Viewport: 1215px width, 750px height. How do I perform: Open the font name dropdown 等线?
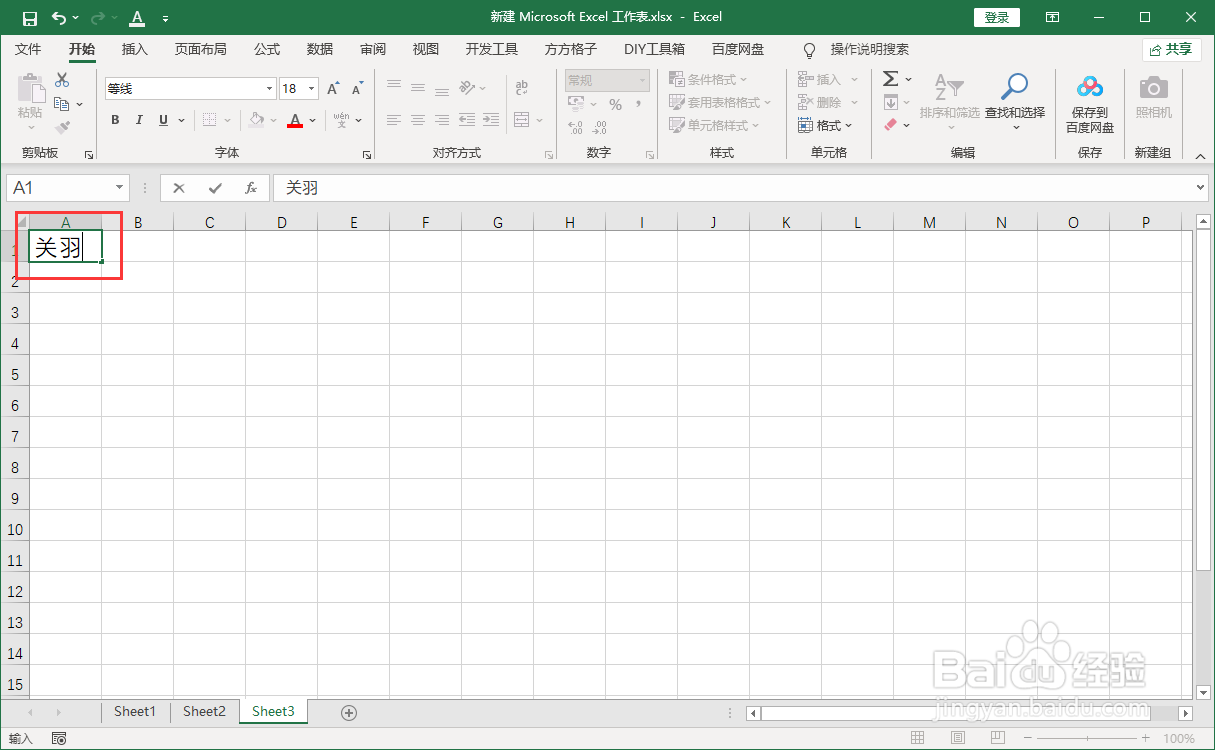(269, 89)
